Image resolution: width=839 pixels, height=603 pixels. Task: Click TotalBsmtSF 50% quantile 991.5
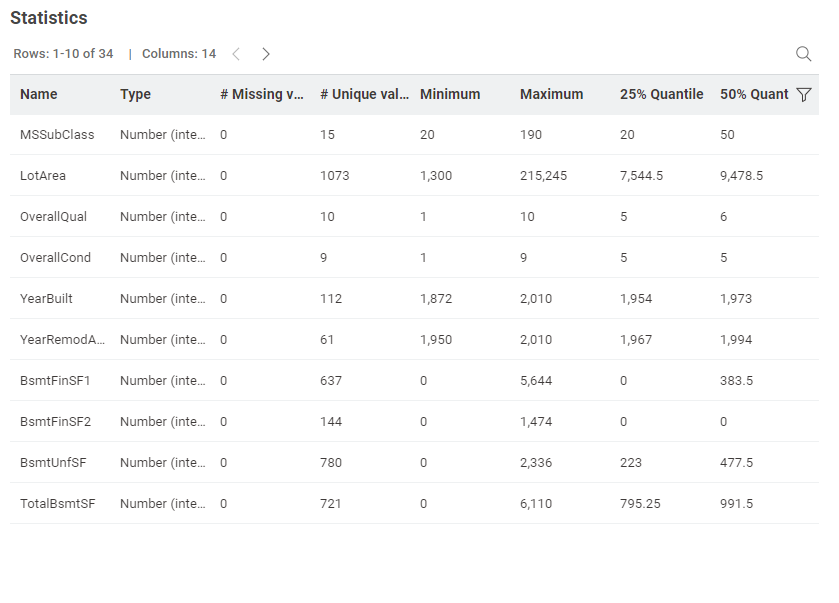pos(736,503)
